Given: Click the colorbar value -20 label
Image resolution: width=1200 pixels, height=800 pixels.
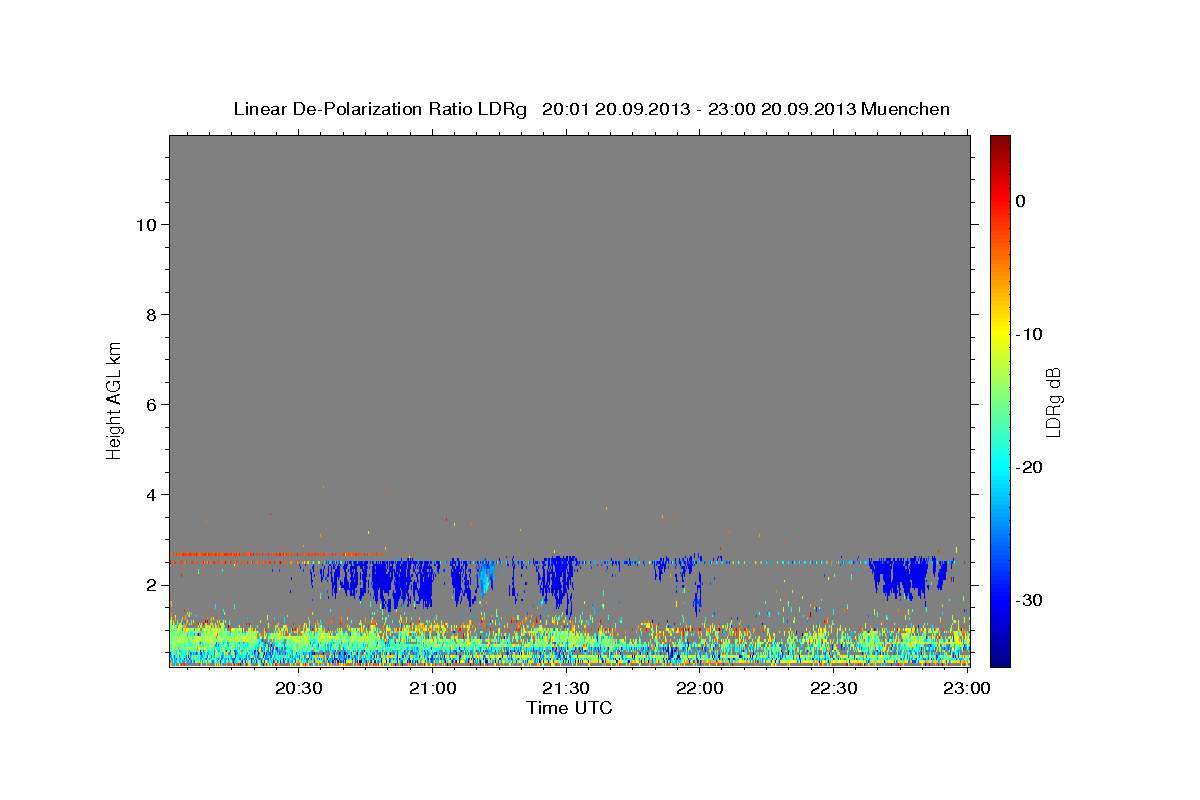Looking at the screenshot, I should point(1029,467).
